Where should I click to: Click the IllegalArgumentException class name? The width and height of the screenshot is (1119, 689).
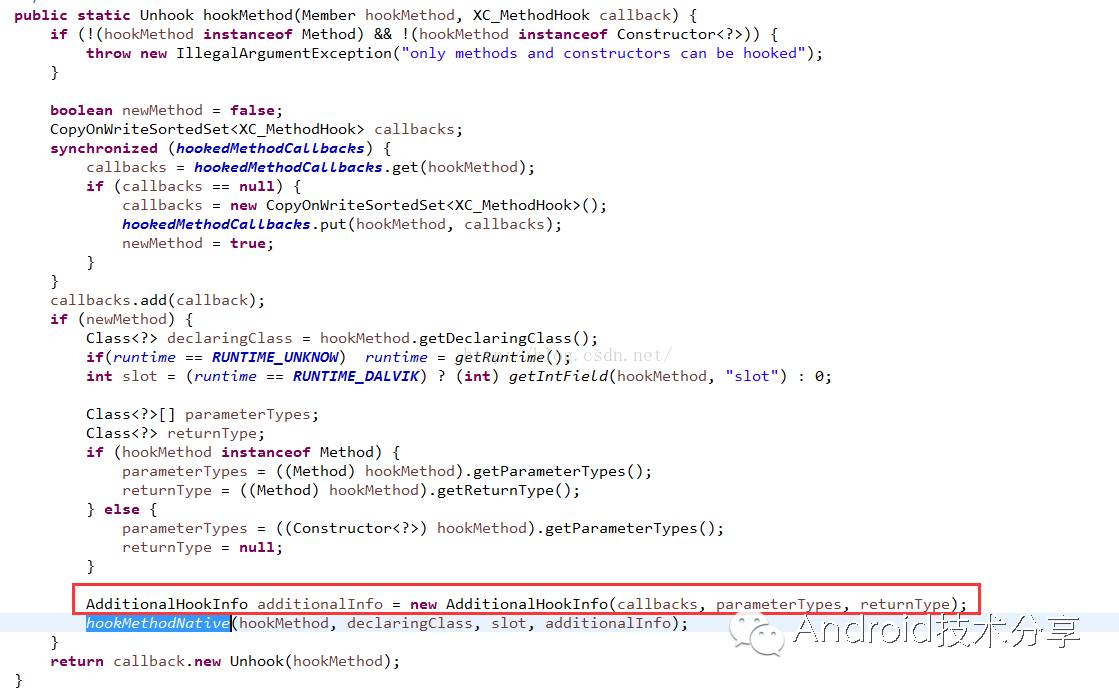(284, 53)
